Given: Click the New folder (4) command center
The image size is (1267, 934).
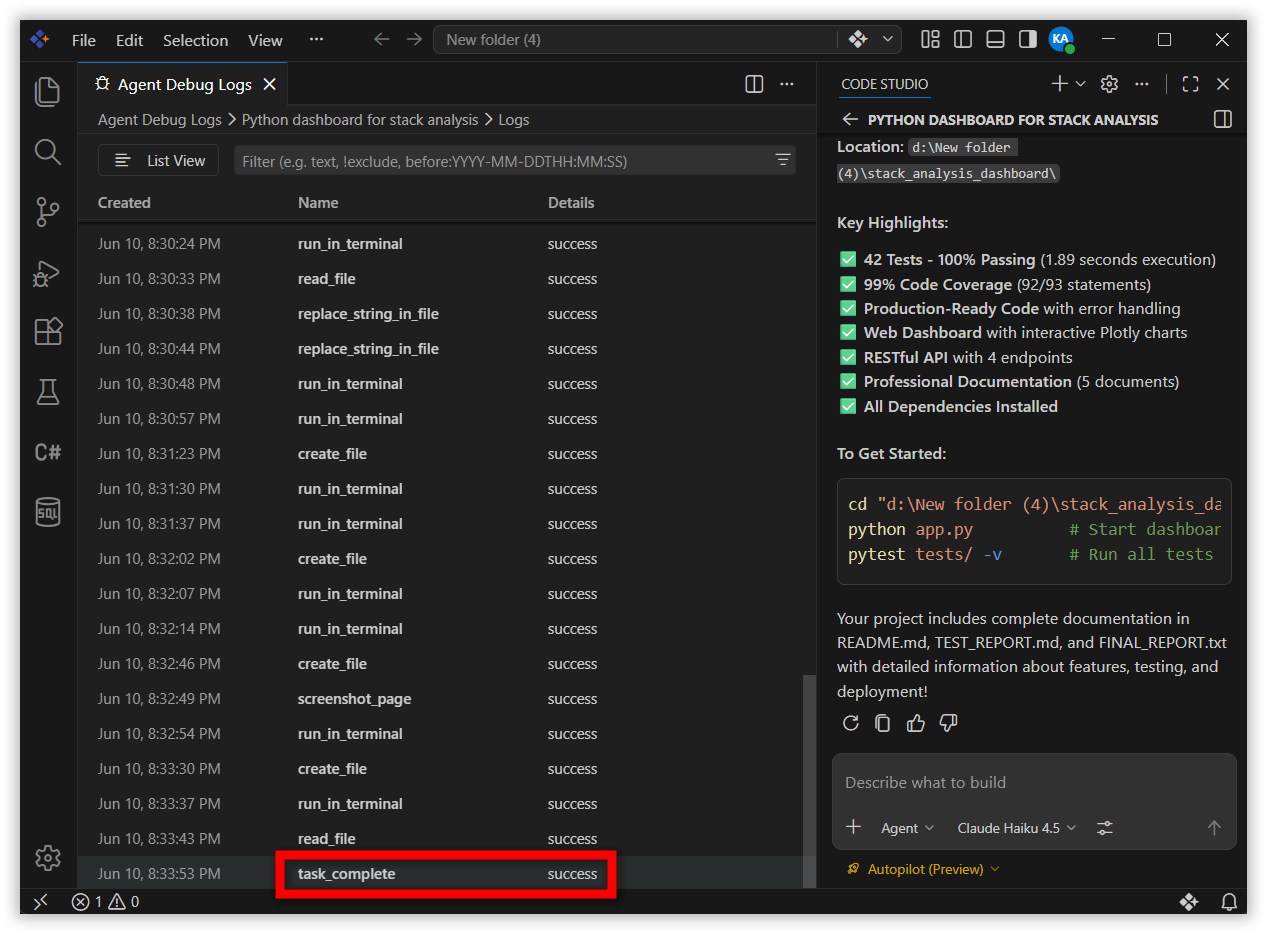Looking at the screenshot, I should click(635, 39).
